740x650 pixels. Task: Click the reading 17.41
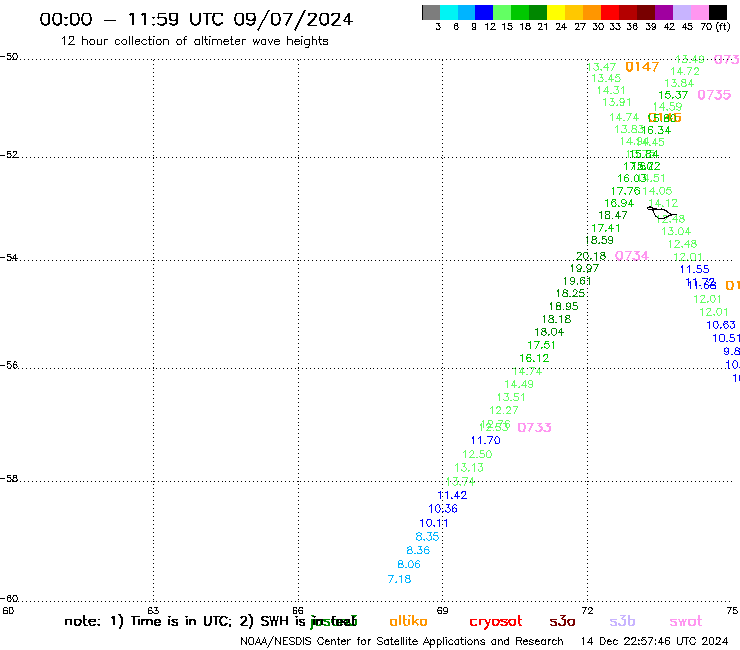pyautogui.click(x=606, y=228)
